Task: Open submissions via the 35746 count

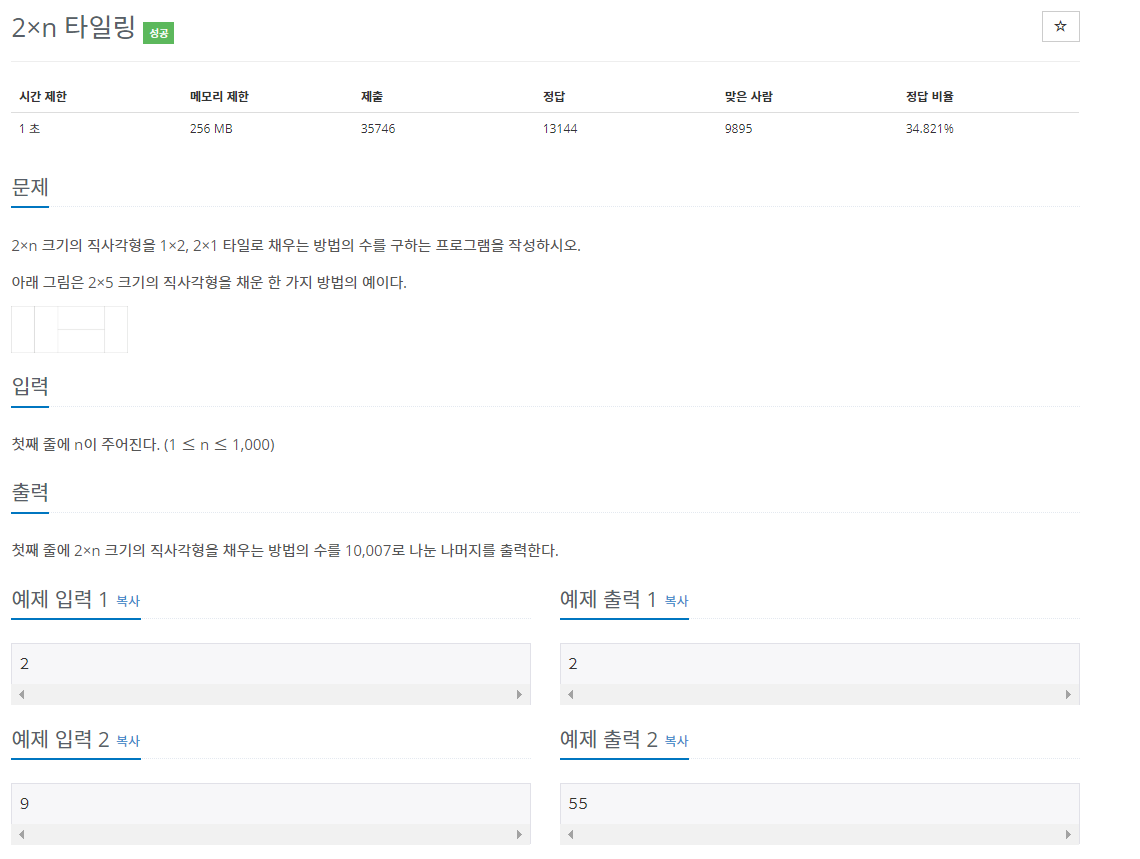Action: pyautogui.click(x=377, y=128)
